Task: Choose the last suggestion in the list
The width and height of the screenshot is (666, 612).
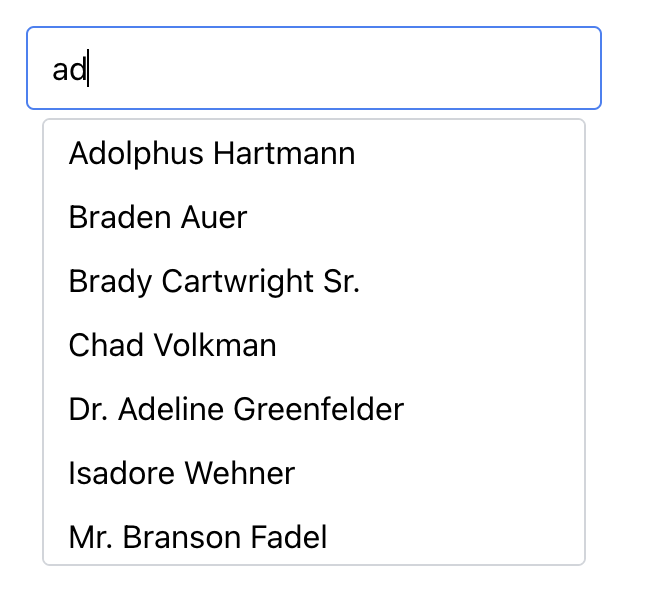Action: point(198,538)
